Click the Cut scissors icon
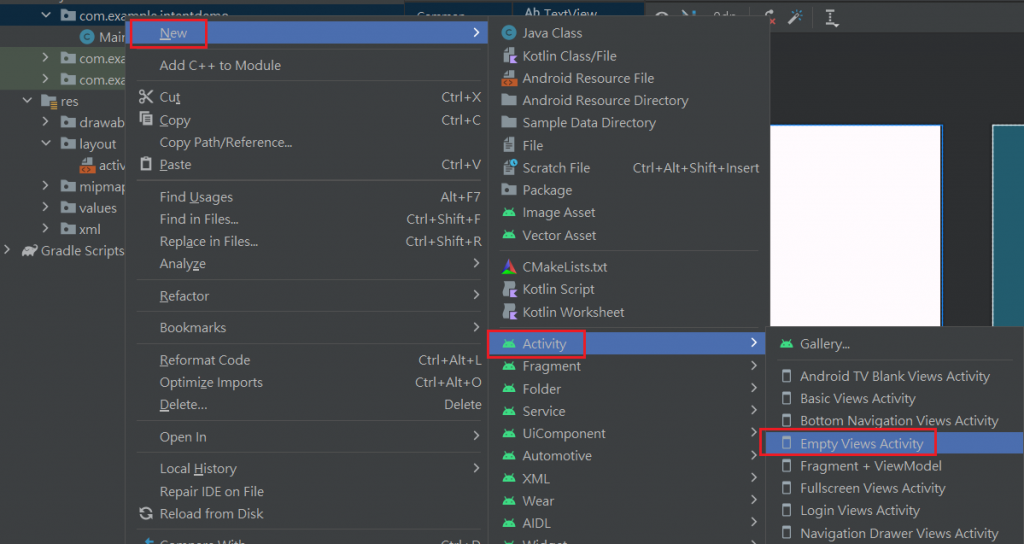 pos(146,97)
